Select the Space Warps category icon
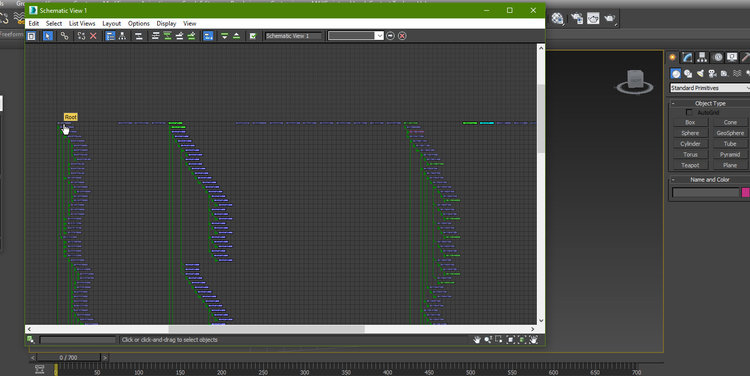Image resolution: width=750 pixels, height=376 pixels. (737, 74)
